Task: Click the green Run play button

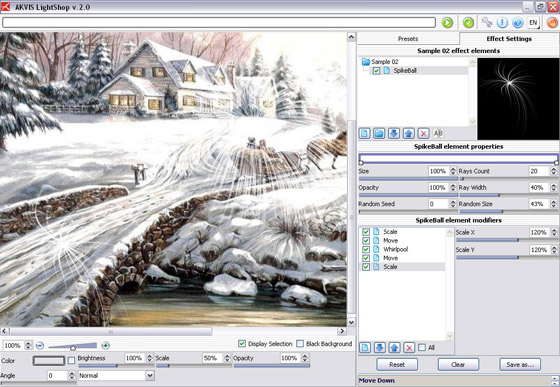Action: point(447,22)
